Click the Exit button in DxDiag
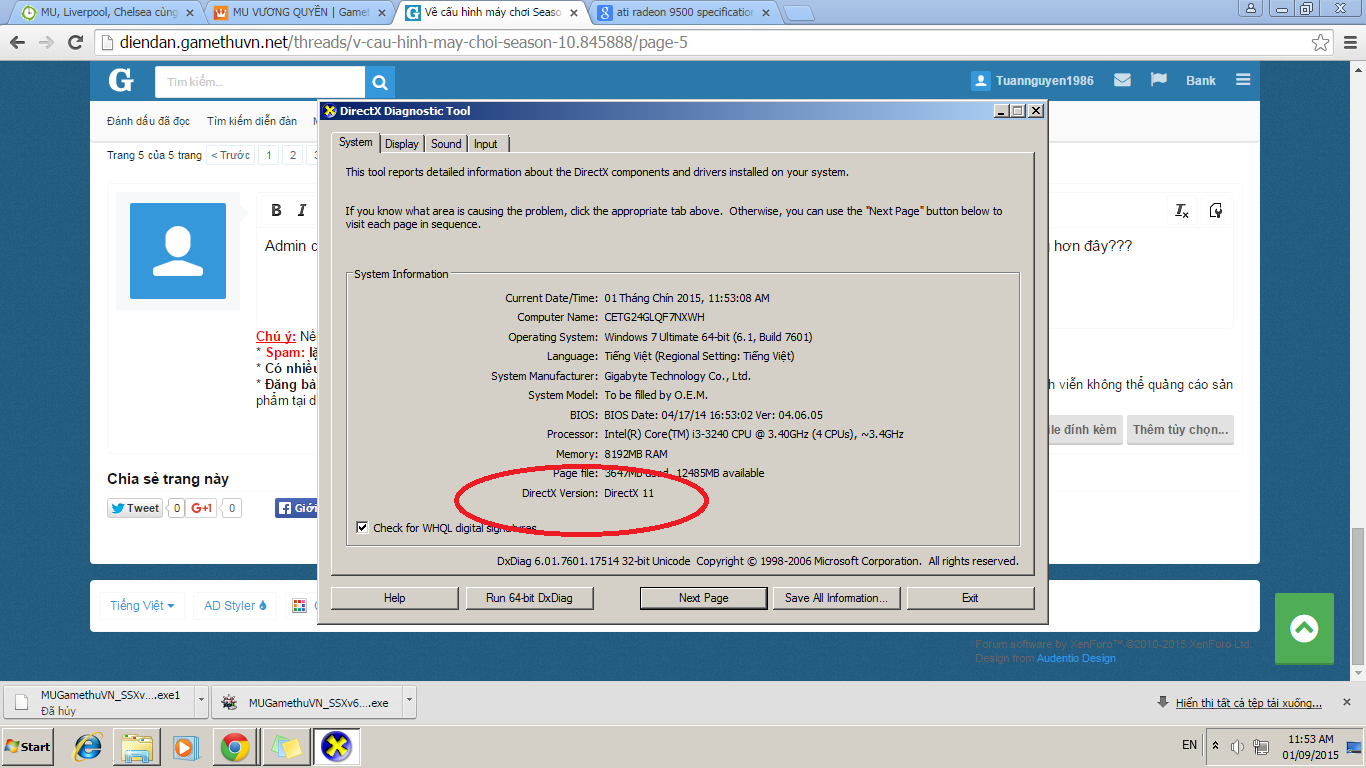Image resolution: width=1366 pixels, height=768 pixels. tap(970, 598)
